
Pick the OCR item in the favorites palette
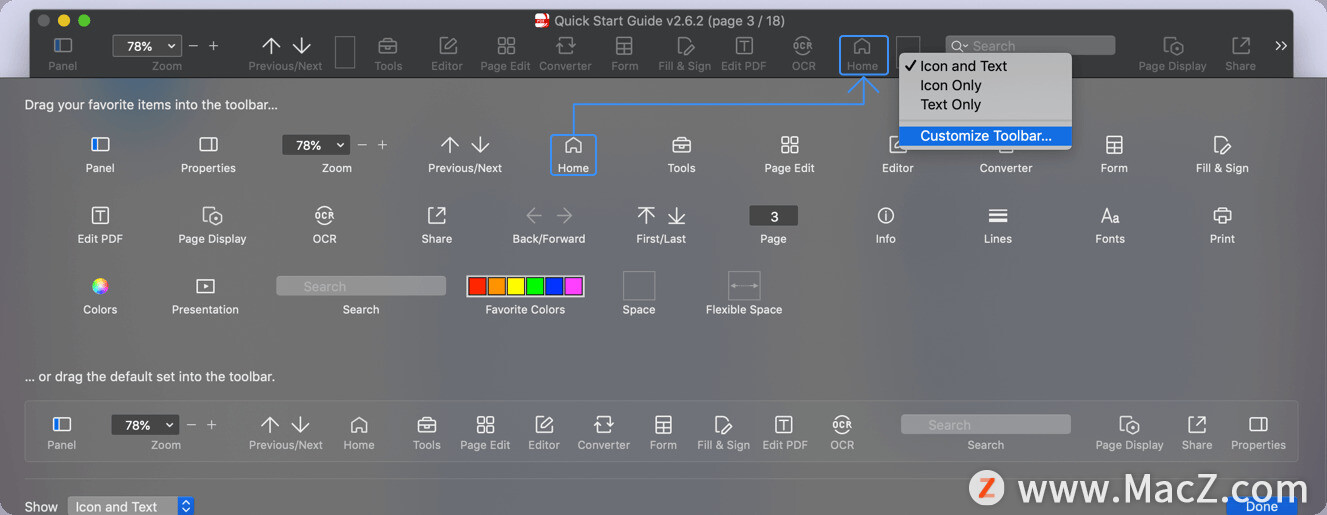(324, 225)
